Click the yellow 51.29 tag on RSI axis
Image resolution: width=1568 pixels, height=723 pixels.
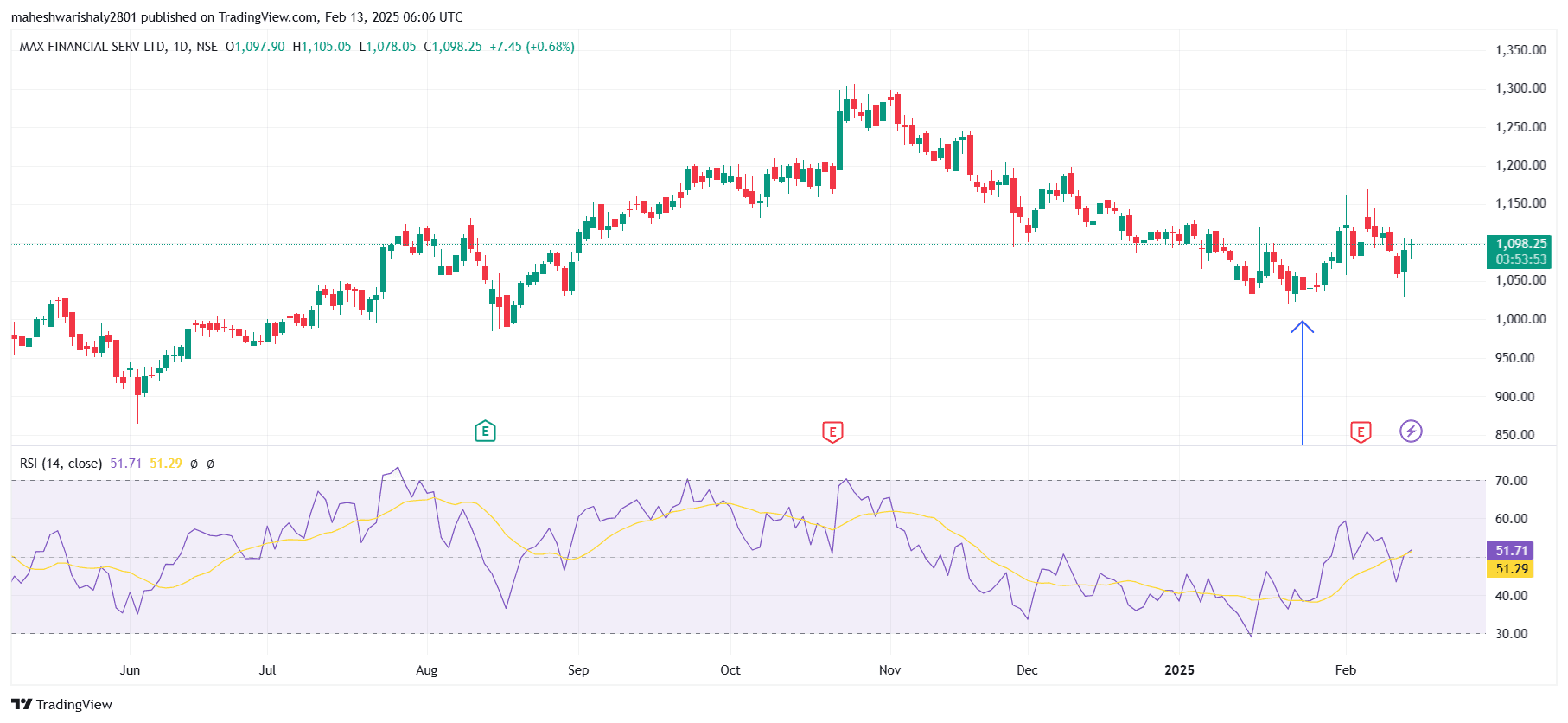pos(1509,569)
